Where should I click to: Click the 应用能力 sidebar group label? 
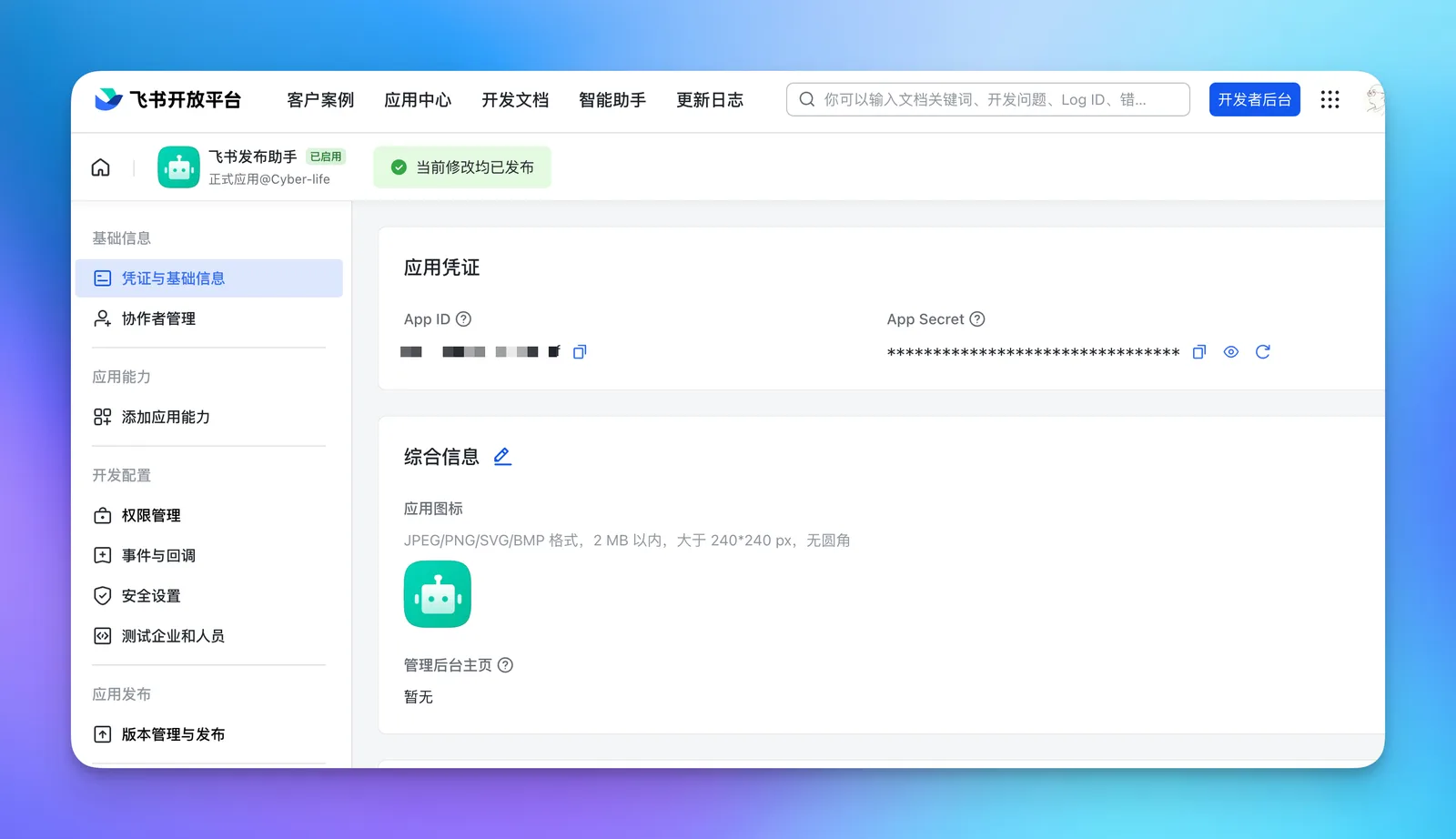(121, 377)
